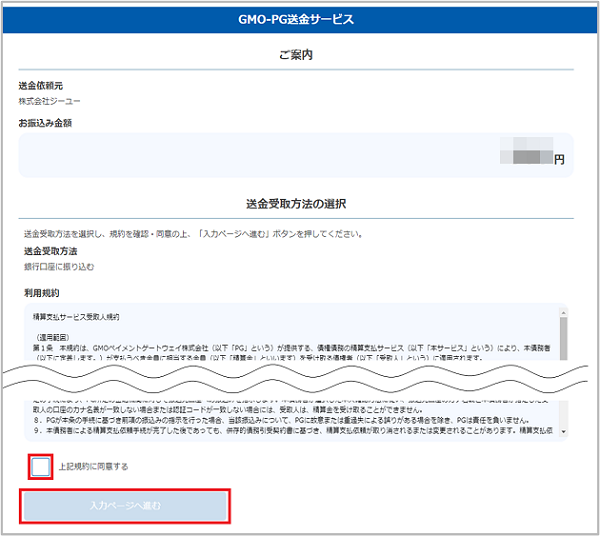
Task: Click the 送金受取方法 field label
Action: point(50,251)
